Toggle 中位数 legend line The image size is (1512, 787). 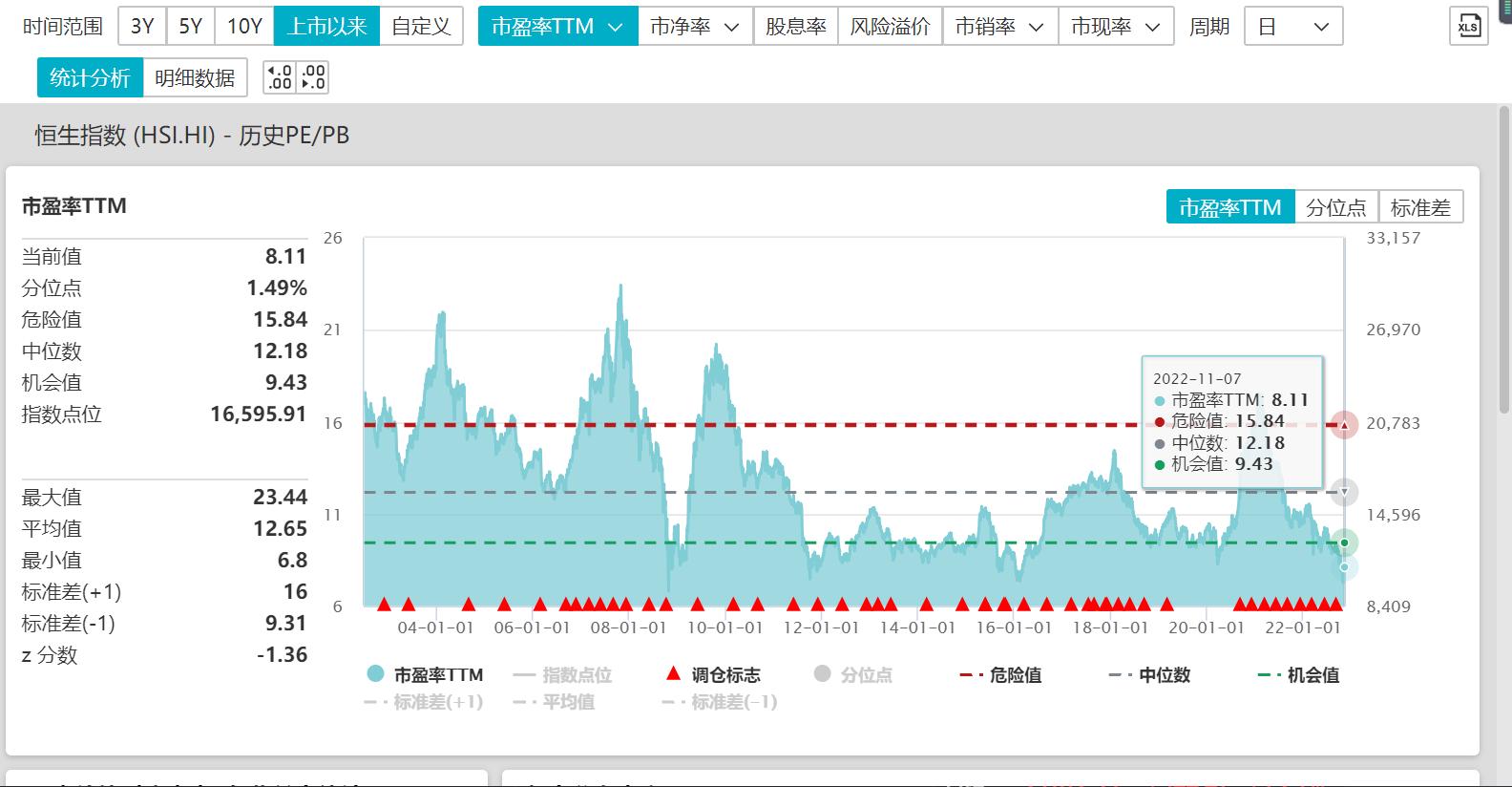click(1149, 674)
